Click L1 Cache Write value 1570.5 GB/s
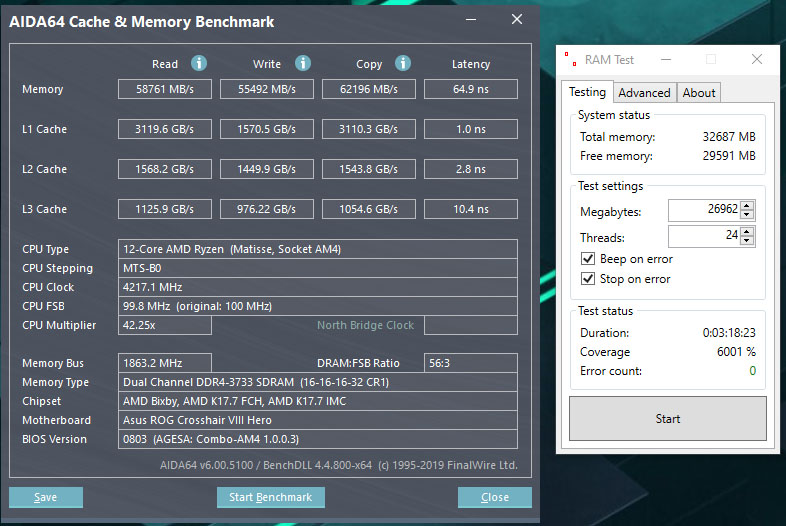Image resolution: width=786 pixels, height=526 pixels. pos(267,129)
